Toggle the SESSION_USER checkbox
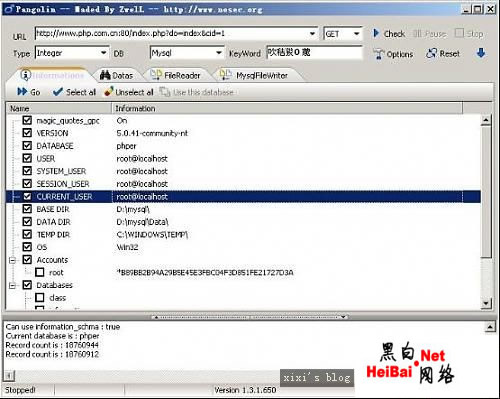Screen dimensions: 500x399 (x=27, y=184)
